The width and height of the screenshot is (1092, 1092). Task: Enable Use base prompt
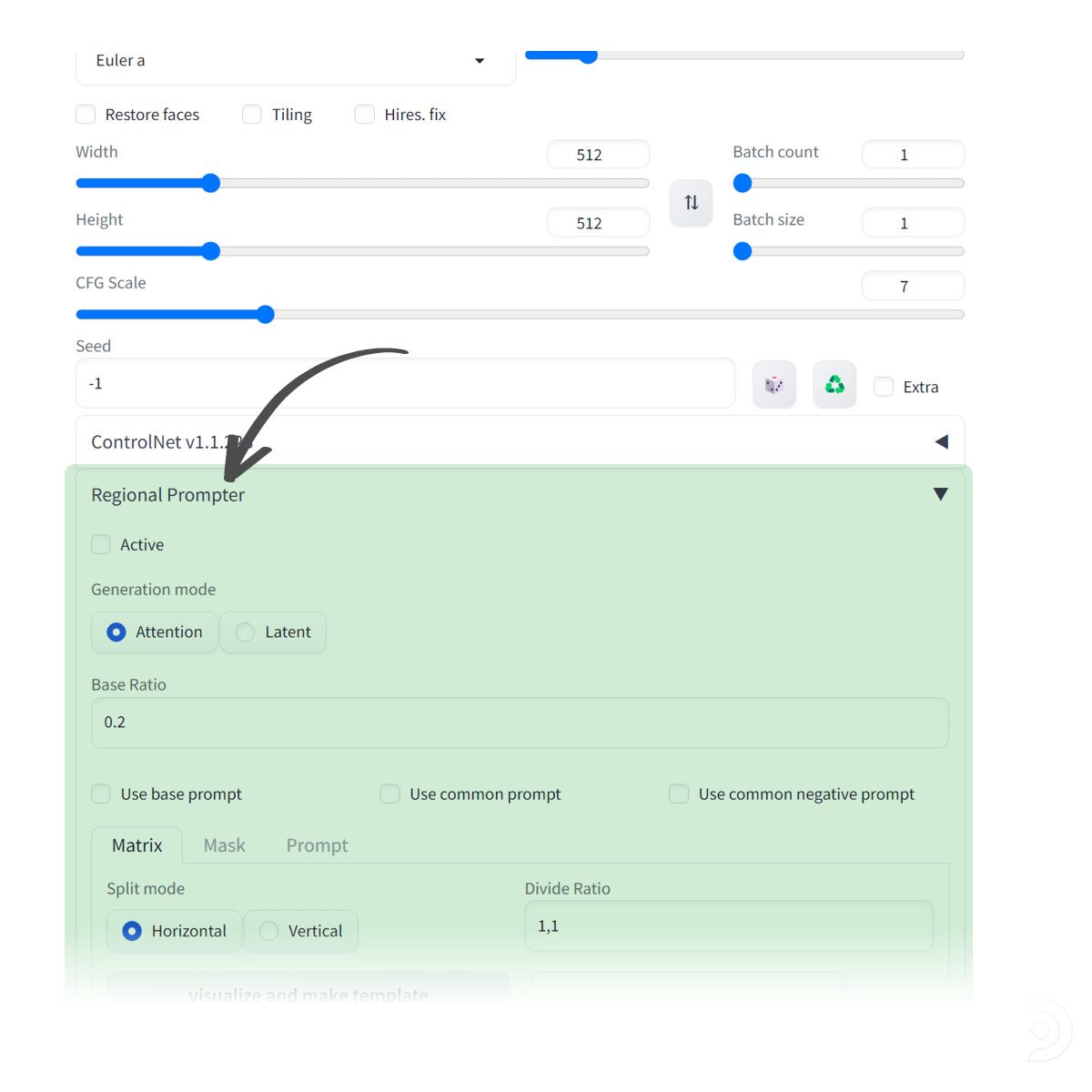(101, 794)
